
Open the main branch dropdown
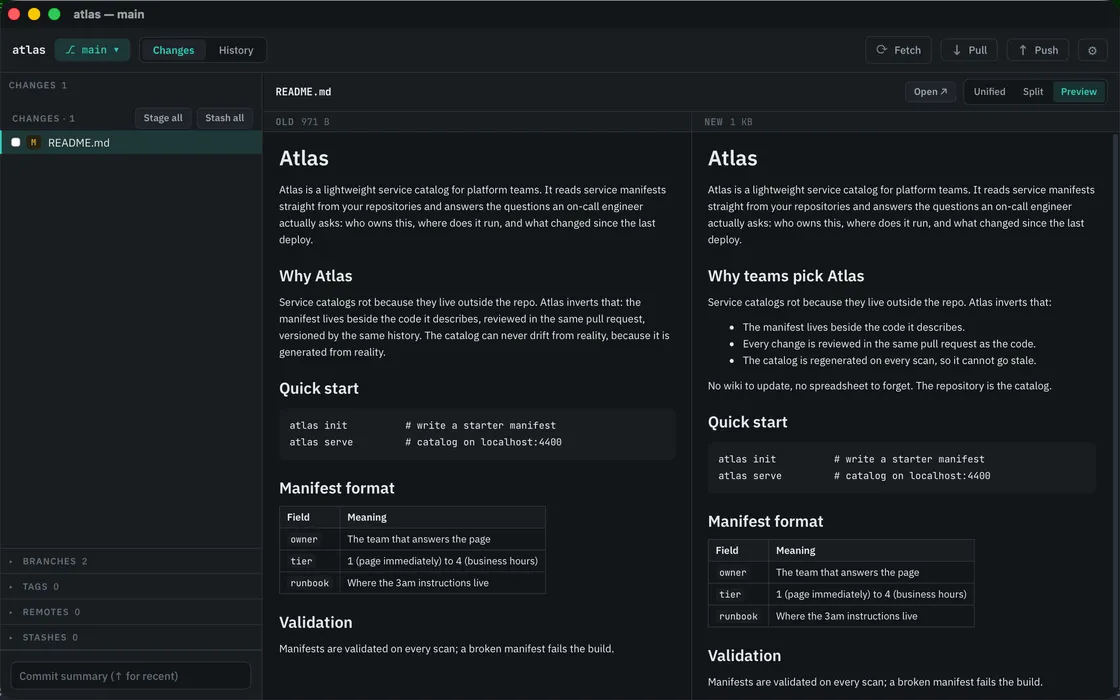pos(92,50)
